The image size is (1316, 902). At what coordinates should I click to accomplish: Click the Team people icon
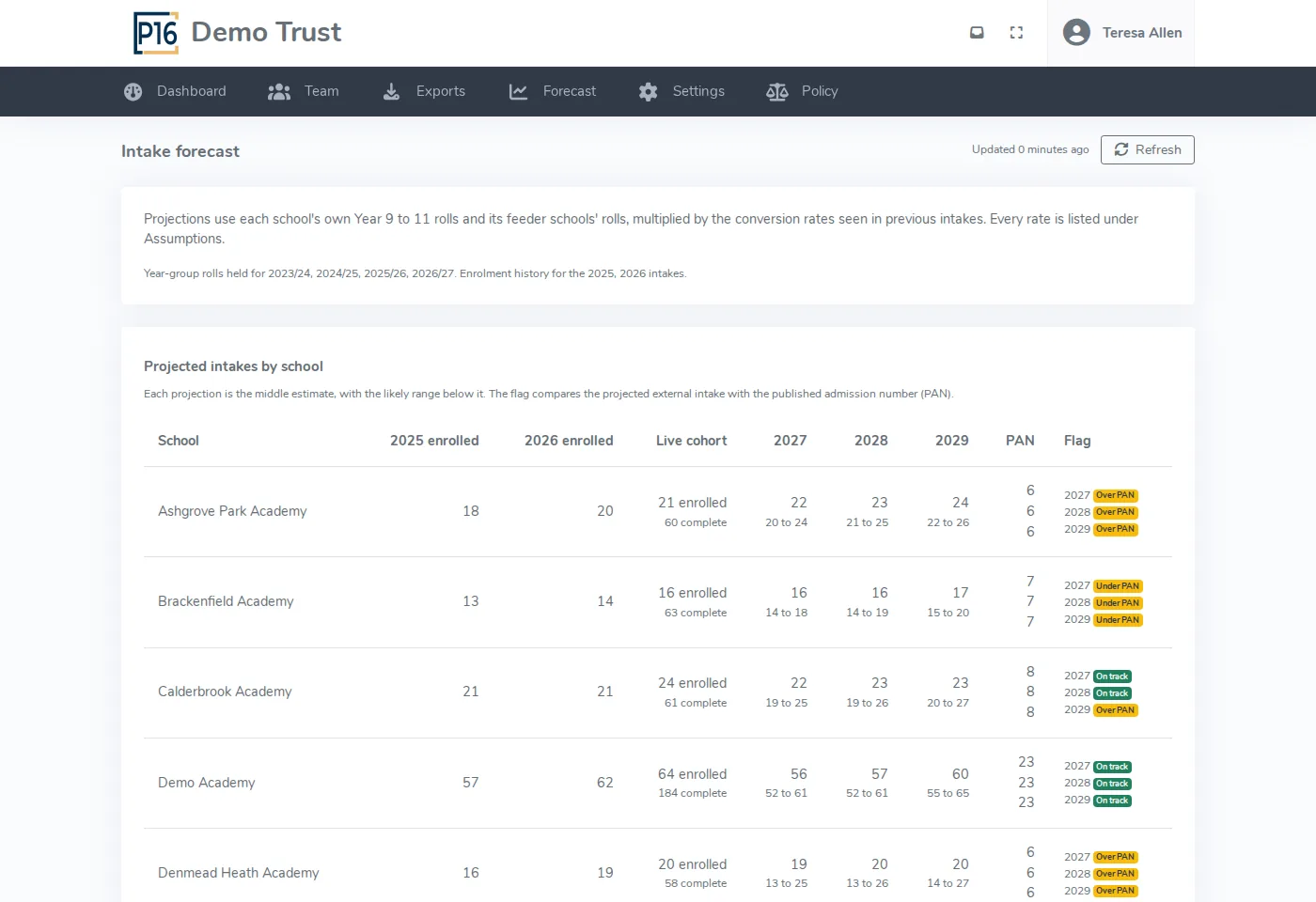click(279, 91)
